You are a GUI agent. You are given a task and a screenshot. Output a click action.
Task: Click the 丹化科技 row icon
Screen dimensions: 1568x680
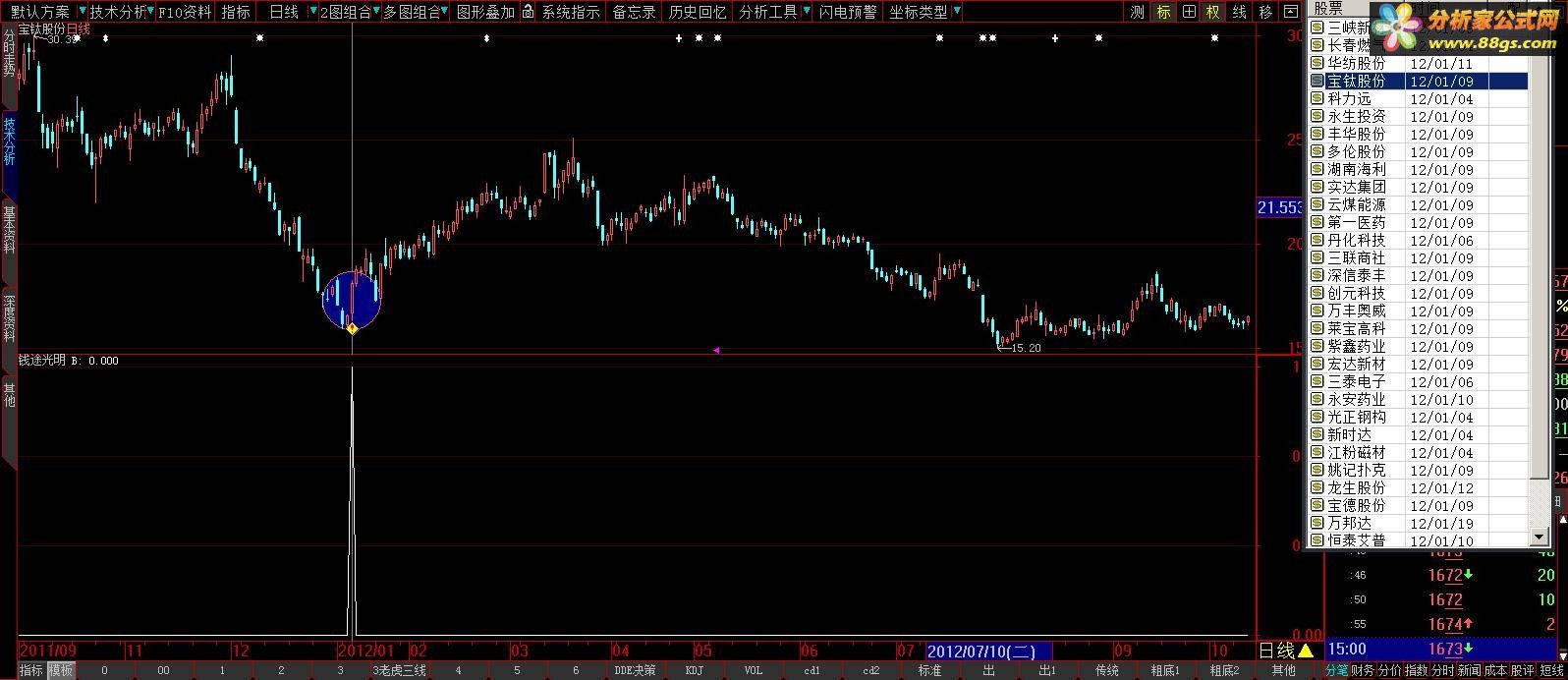coord(1317,241)
